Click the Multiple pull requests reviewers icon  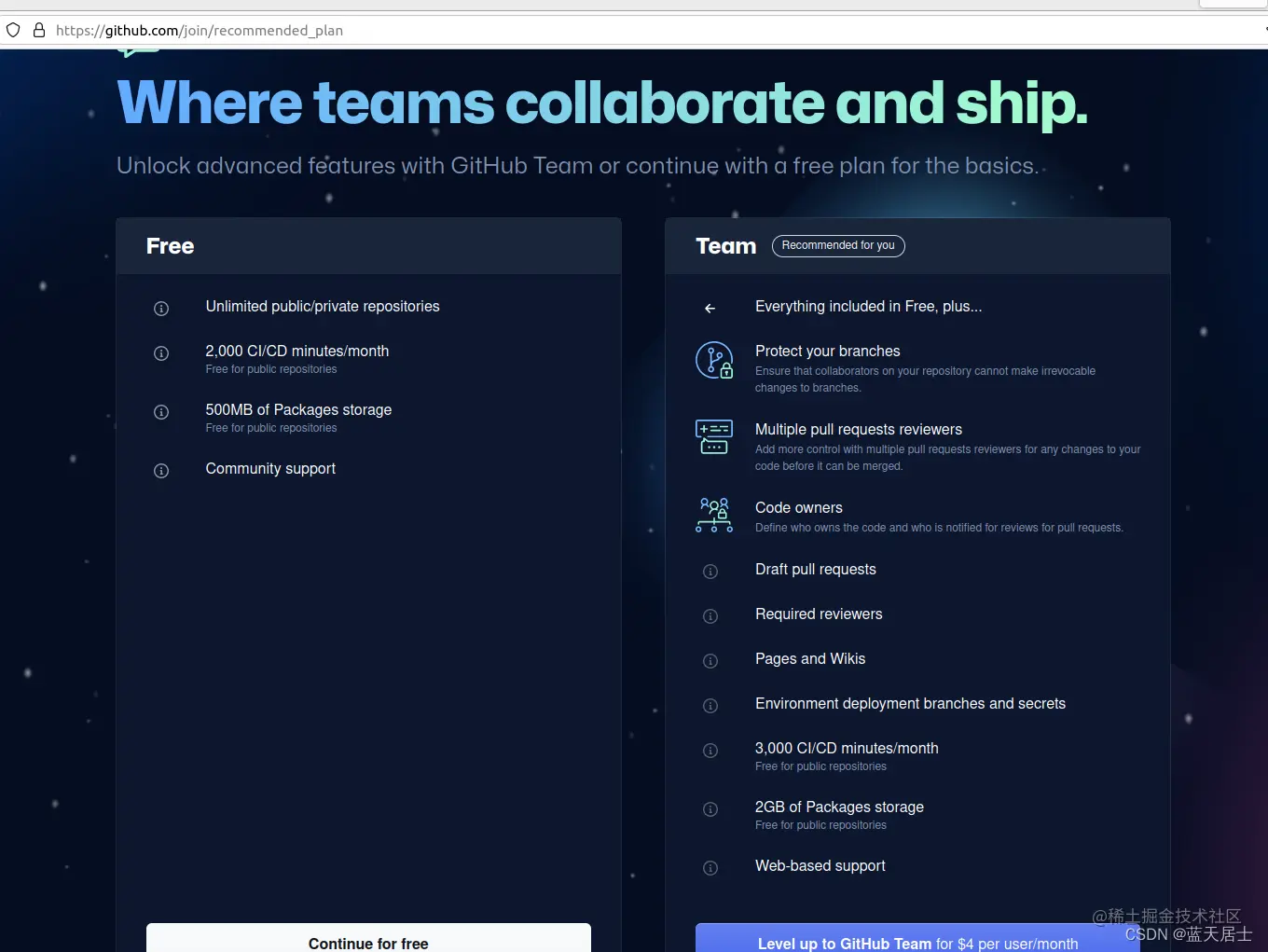pyautogui.click(x=714, y=437)
